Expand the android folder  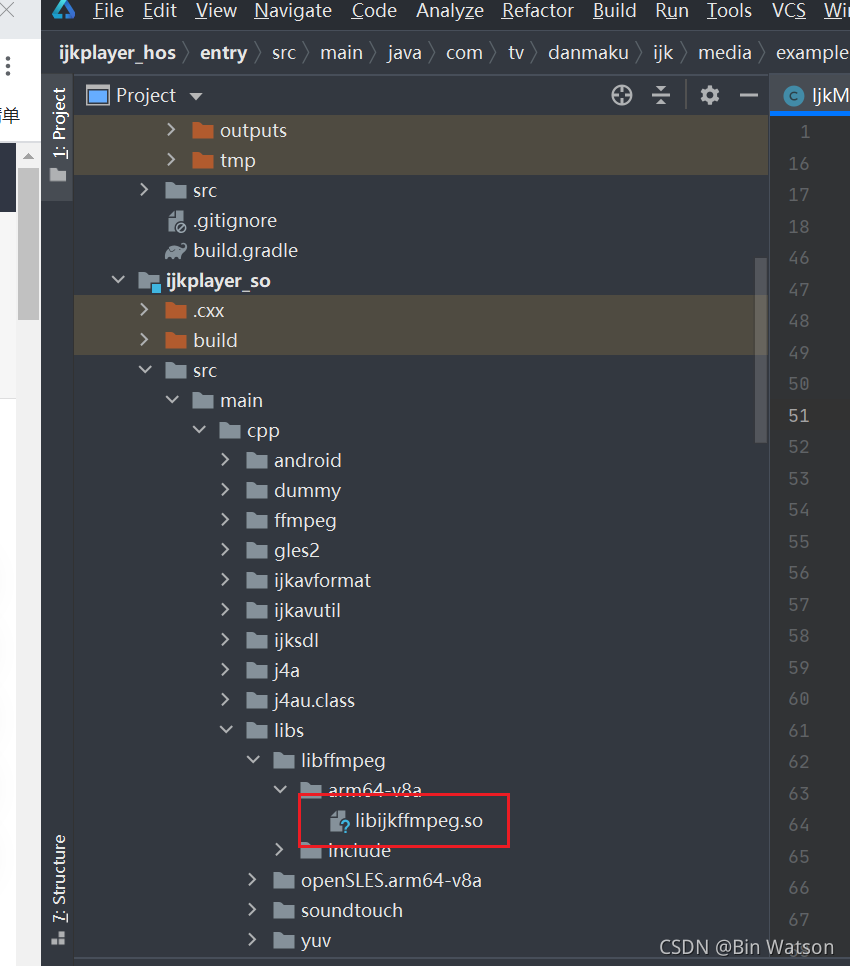point(225,460)
